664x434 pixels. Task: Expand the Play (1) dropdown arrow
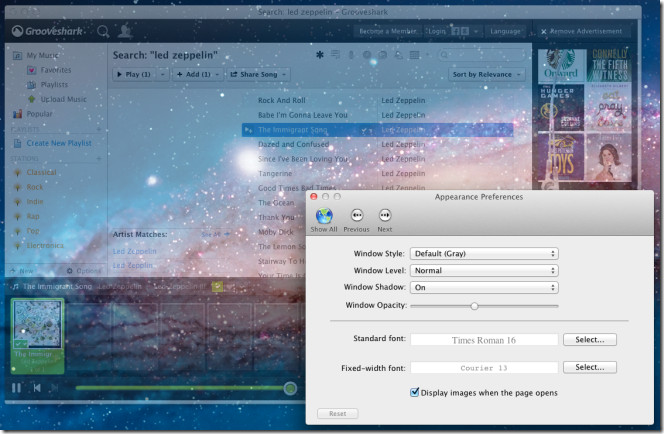coord(163,75)
